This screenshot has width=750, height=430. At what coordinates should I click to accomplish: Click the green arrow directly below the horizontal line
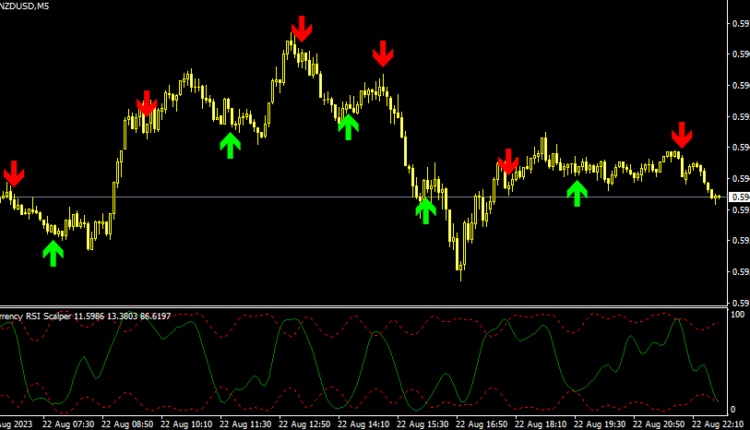(426, 210)
